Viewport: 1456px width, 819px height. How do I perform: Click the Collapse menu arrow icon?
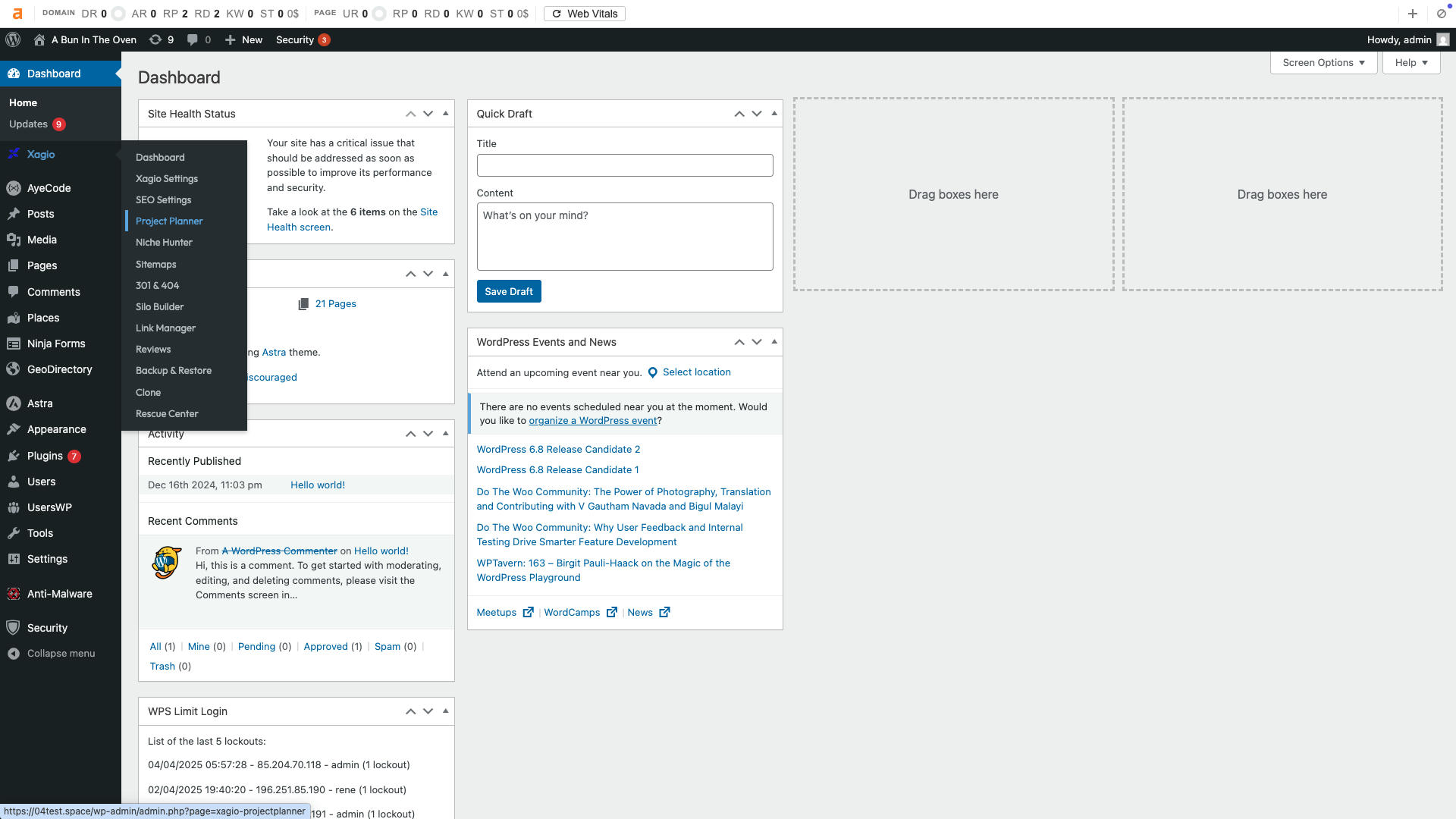pyautogui.click(x=14, y=654)
